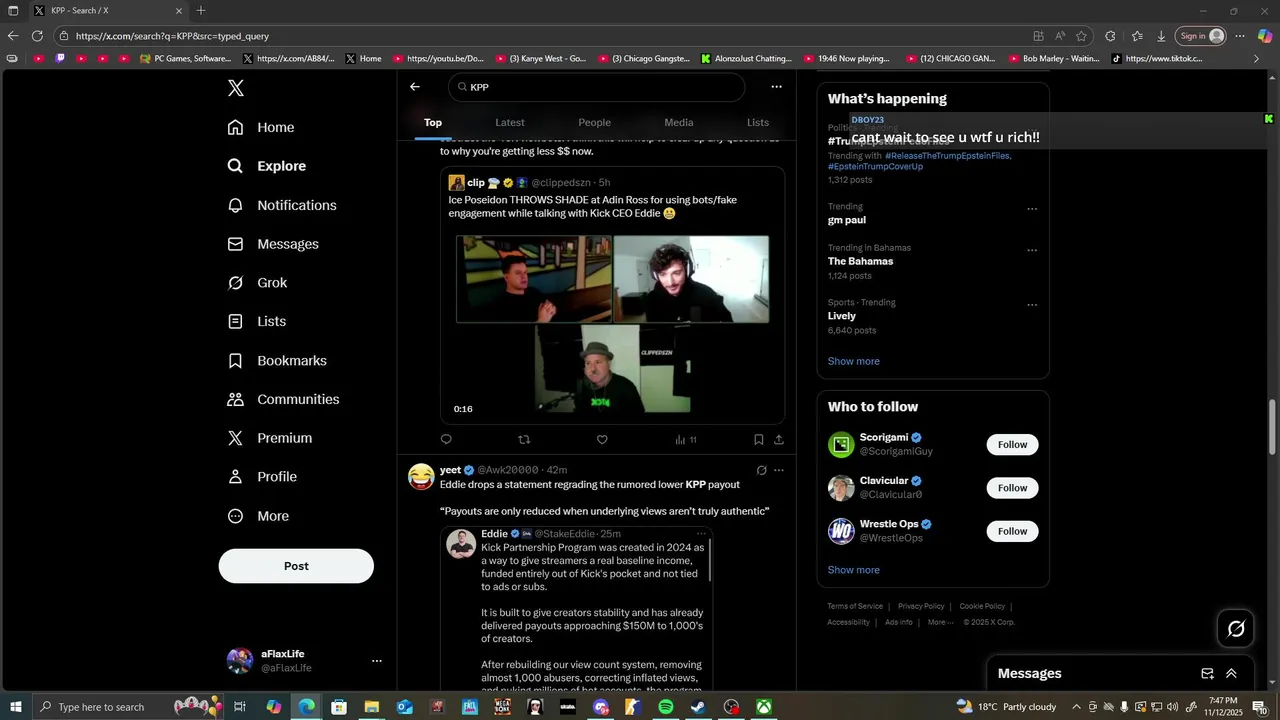Open #ReleaseTheTrumpEpsteinFiles hashtag link

pyautogui.click(x=947, y=156)
